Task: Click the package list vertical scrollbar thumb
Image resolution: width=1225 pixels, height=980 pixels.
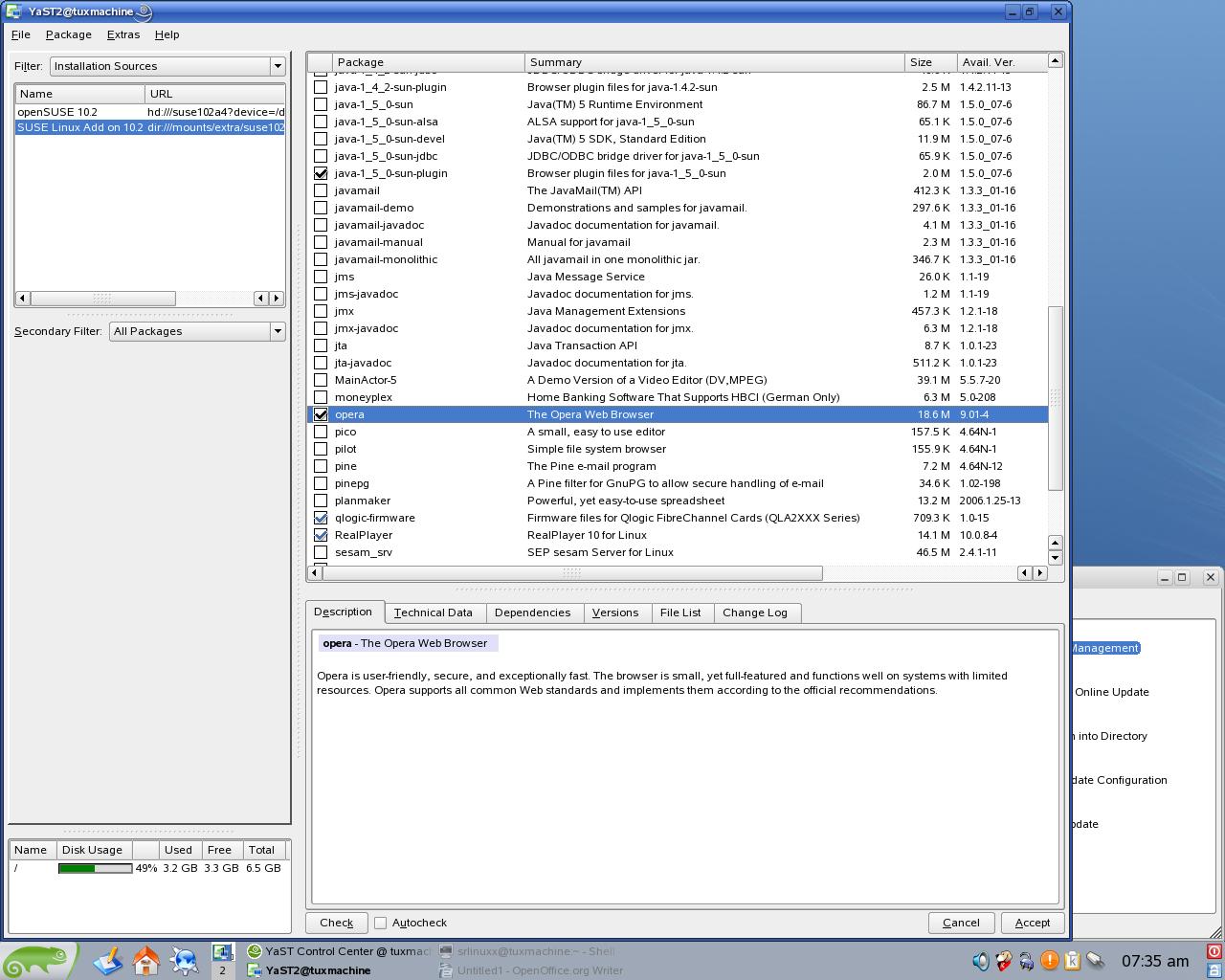Action: [x=1056, y=398]
